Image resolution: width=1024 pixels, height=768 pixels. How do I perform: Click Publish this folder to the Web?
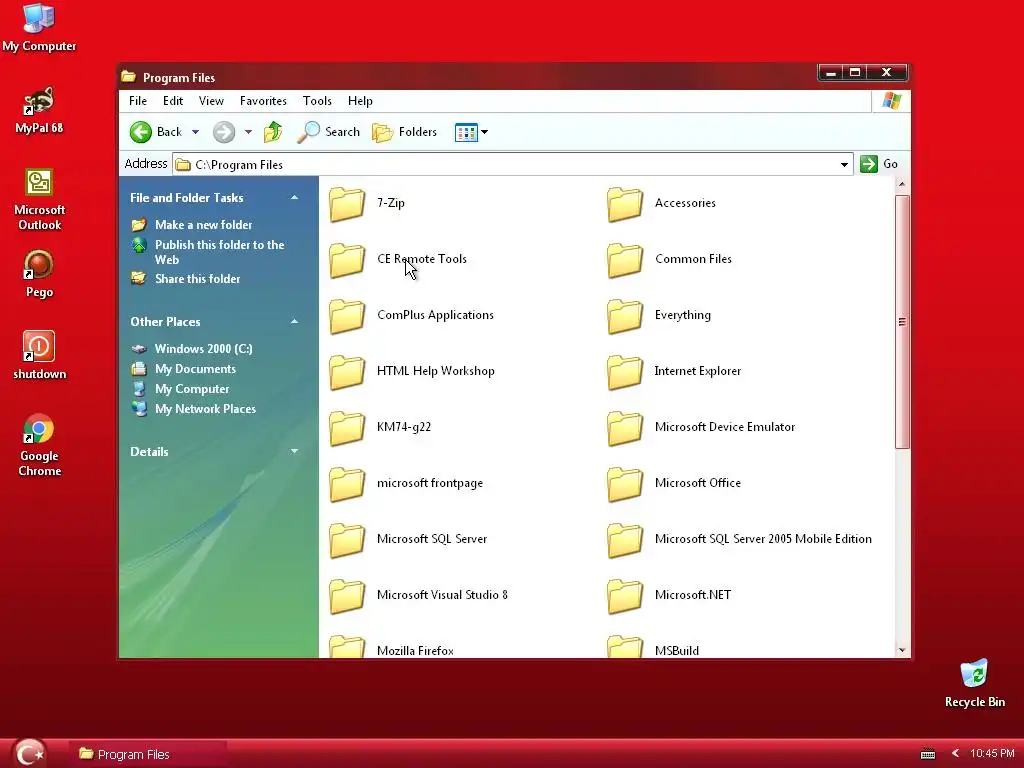pyautogui.click(x=219, y=252)
